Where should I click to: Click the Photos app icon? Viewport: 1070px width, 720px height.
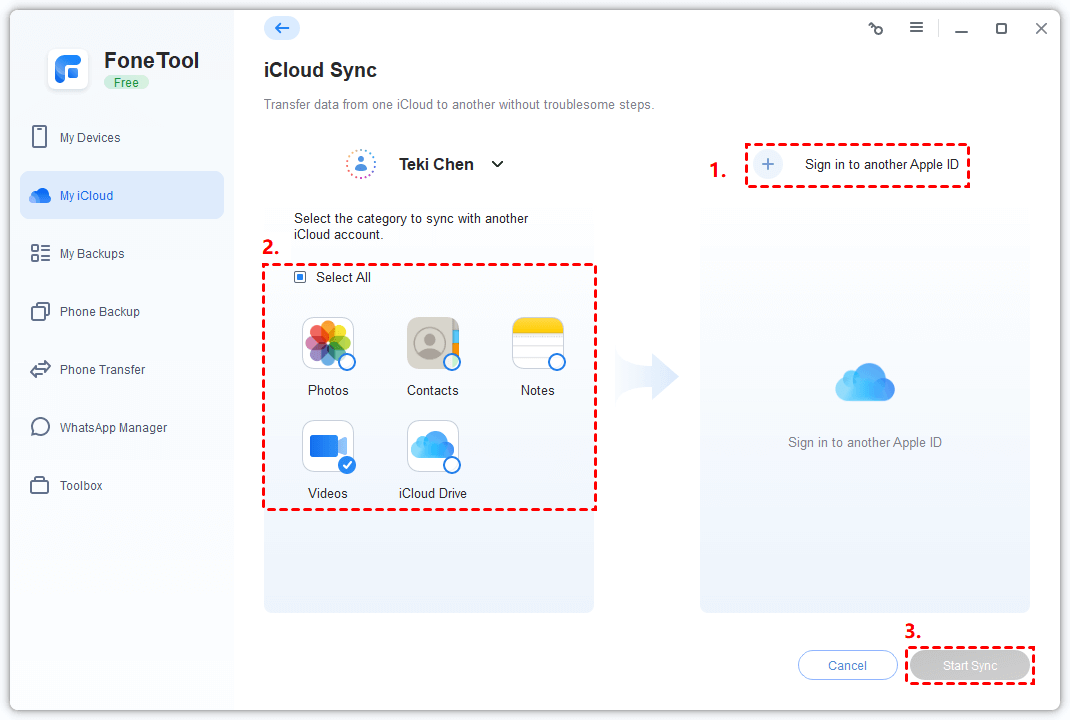(x=328, y=343)
